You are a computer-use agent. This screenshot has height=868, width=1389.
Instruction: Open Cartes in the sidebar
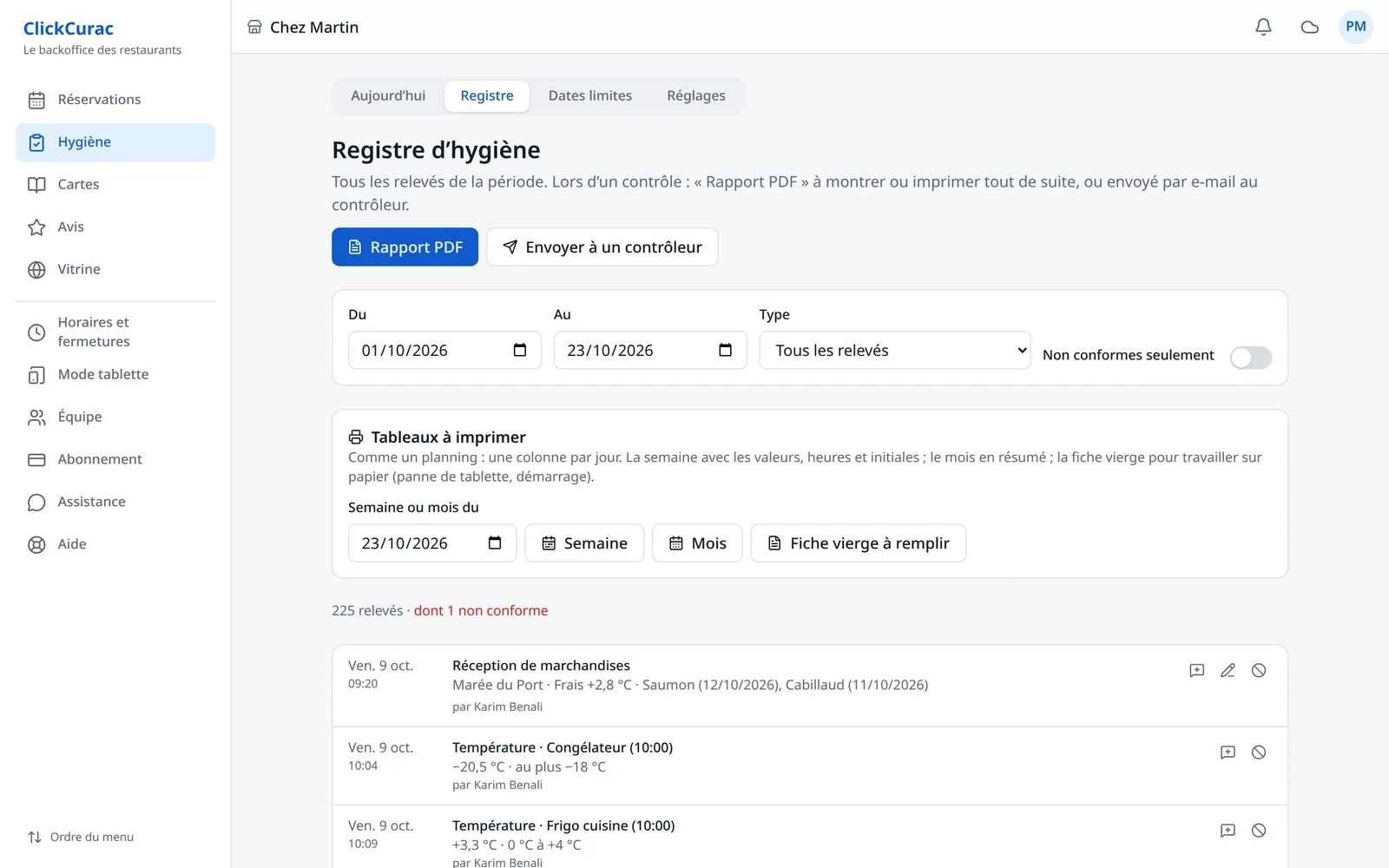[x=115, y=185]
